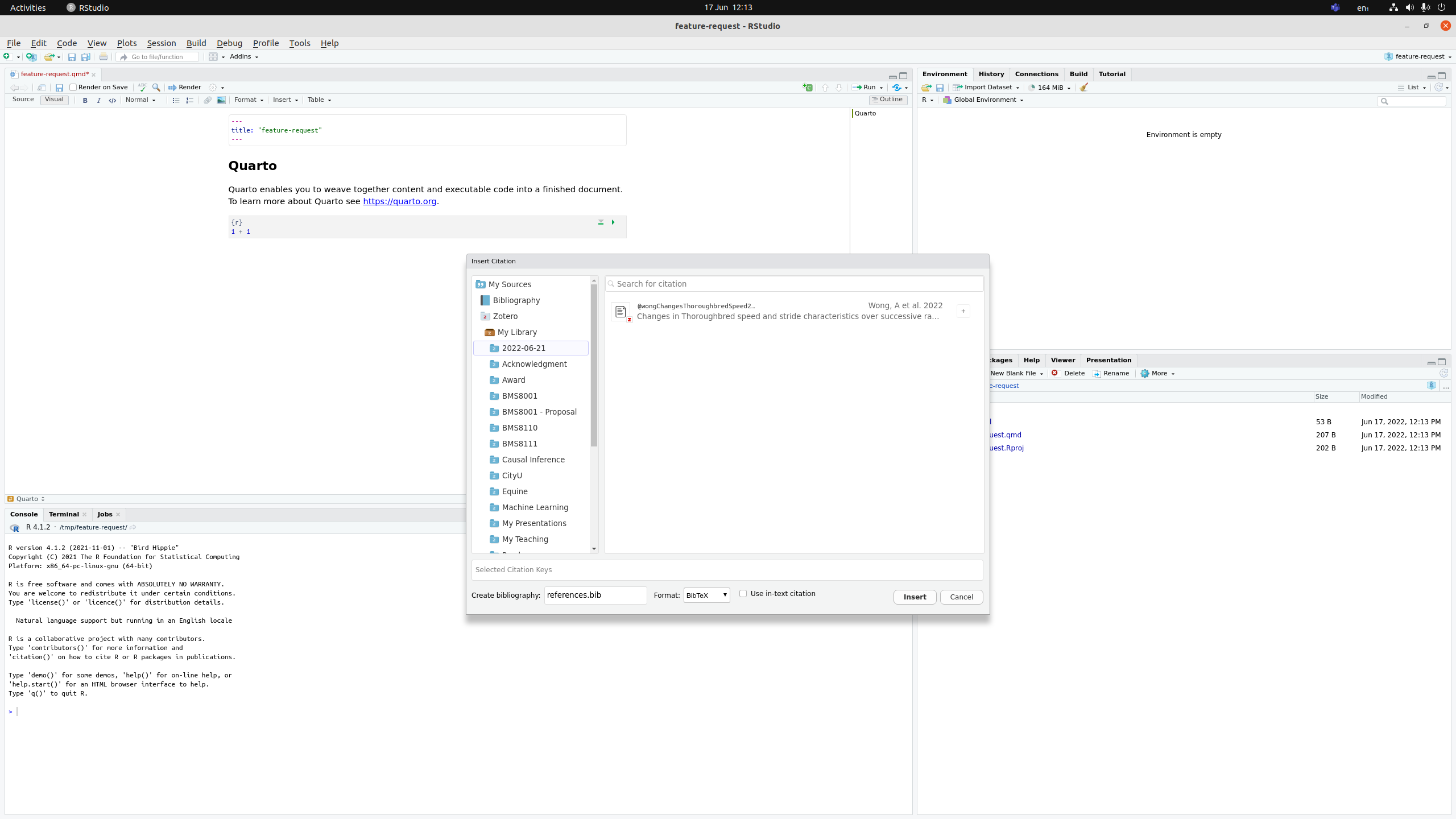Click the broom icon to clear environment
Viewport: 1456px width, 819px height.
[1084, 88]
